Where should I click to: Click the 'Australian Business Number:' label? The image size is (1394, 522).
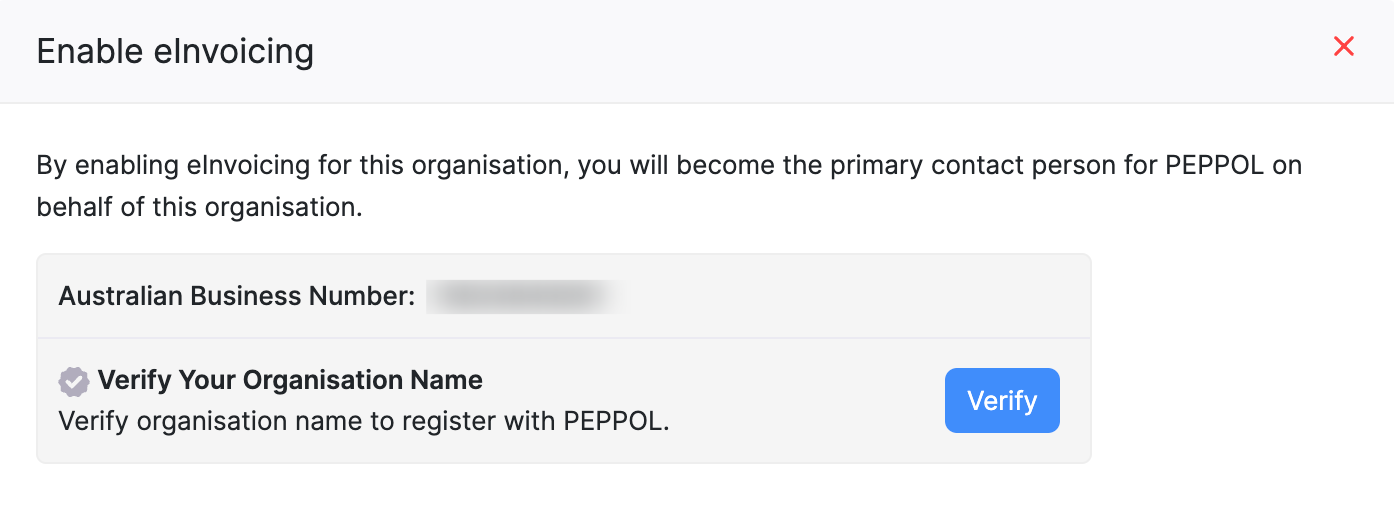click(236, 296)
